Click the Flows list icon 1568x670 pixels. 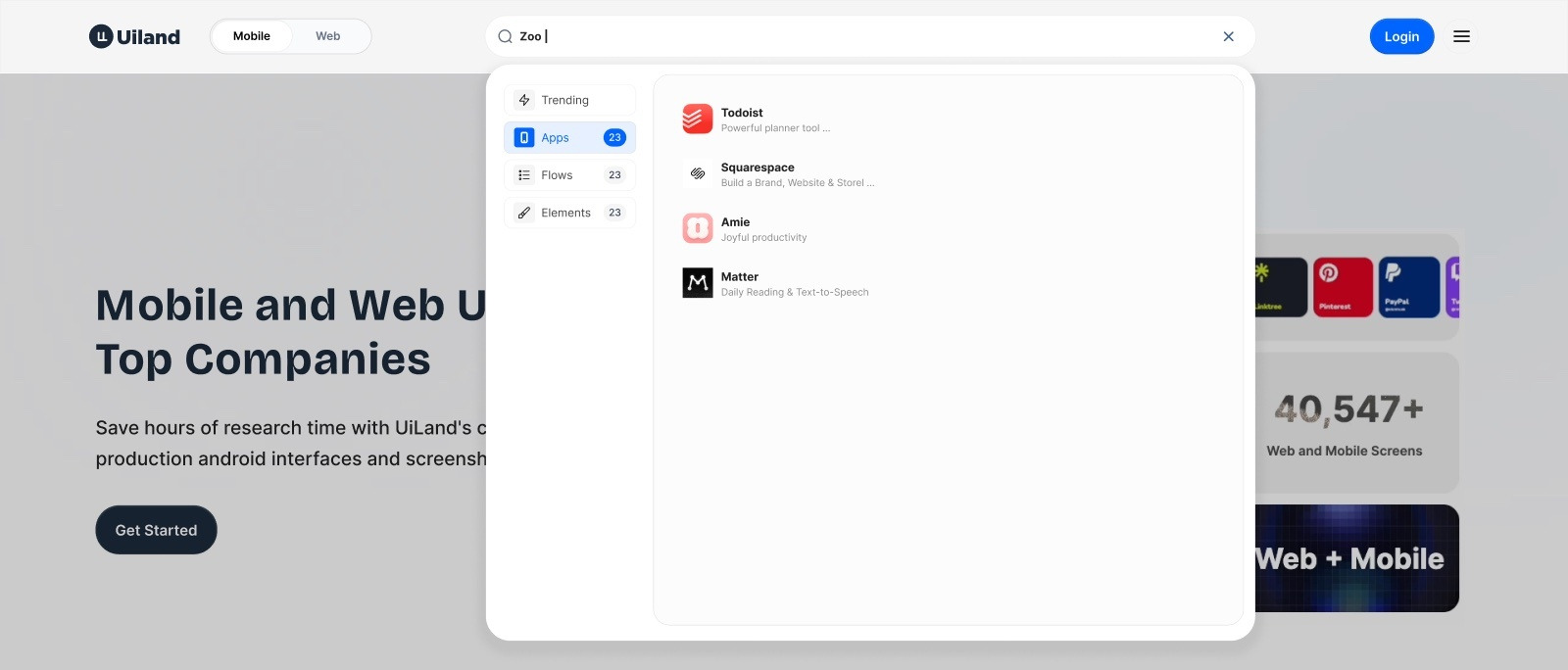(x=524, y=175)
